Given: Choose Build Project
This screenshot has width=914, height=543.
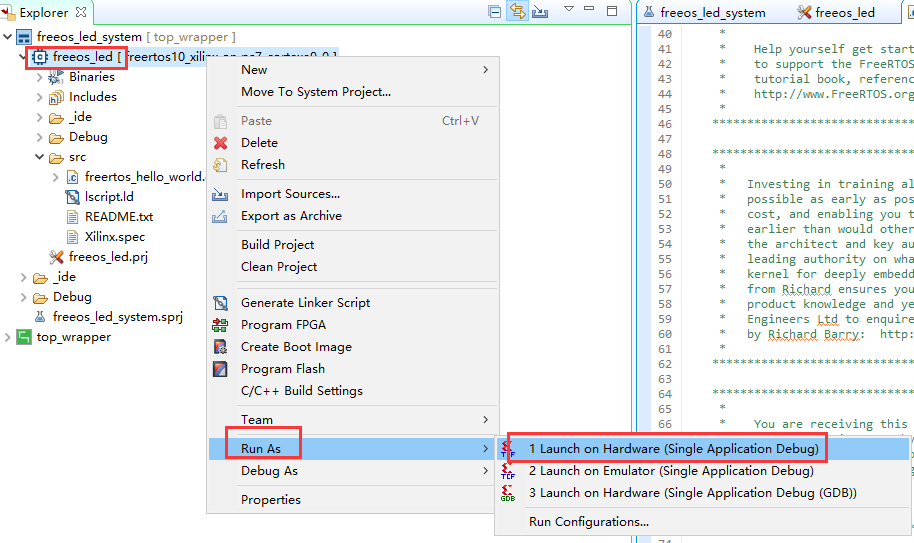Looking at the screenshot, I should [x=353, y=245].
